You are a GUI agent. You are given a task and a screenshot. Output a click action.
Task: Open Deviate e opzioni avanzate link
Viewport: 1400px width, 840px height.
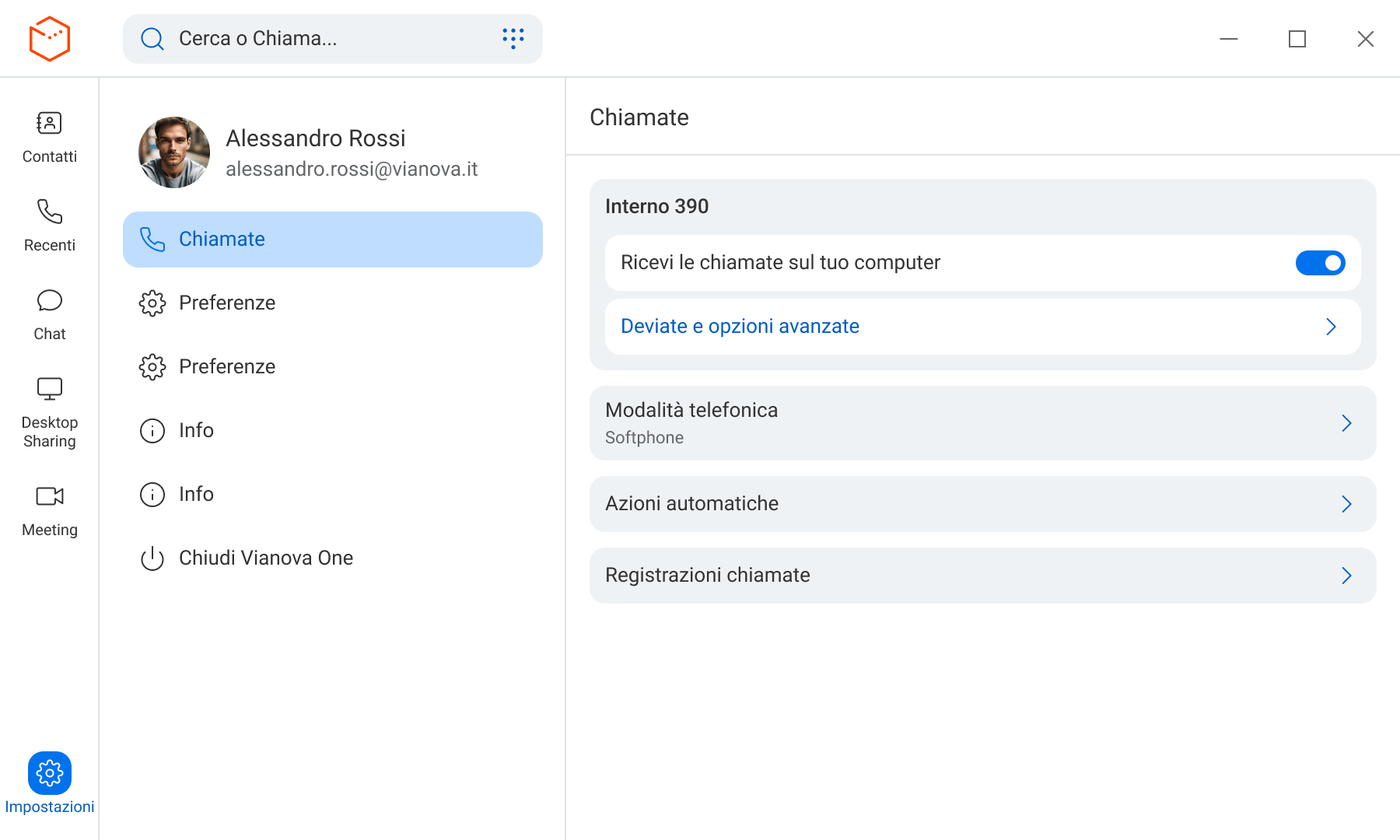(740, 327)
